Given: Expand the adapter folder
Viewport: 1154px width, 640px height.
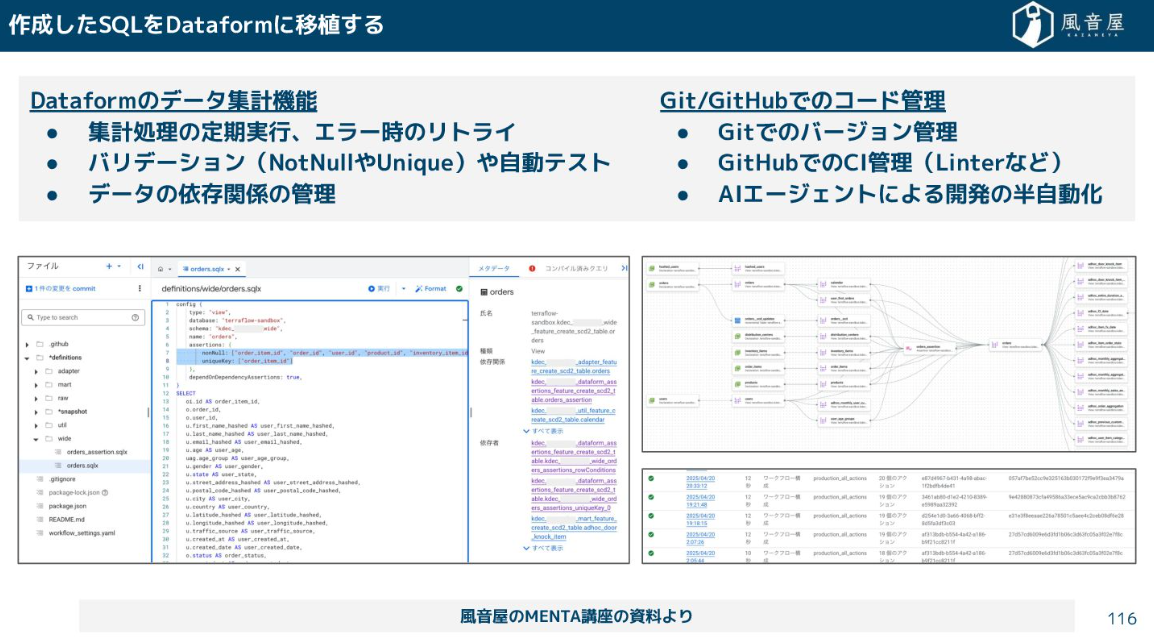Looking at the screenshot, I should pyautogui.click(x=37, y=370).
